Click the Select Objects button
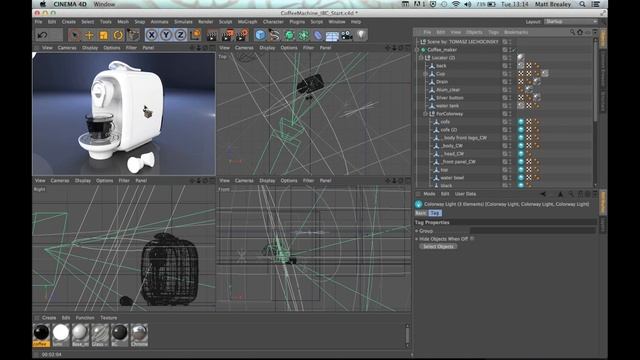640x360 pixels. coord(438,247)
